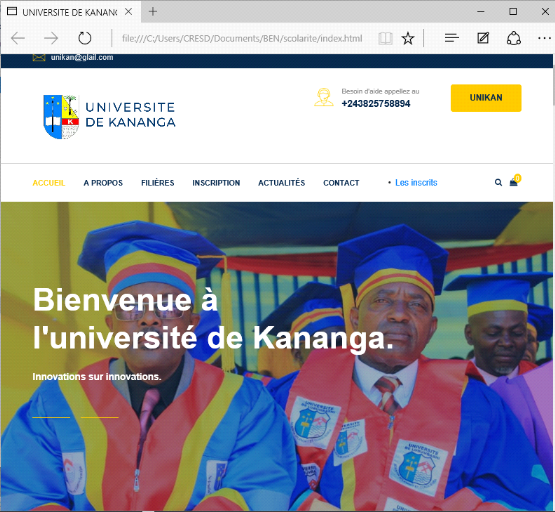Open the shopping bag cart icon

[514, 183]
